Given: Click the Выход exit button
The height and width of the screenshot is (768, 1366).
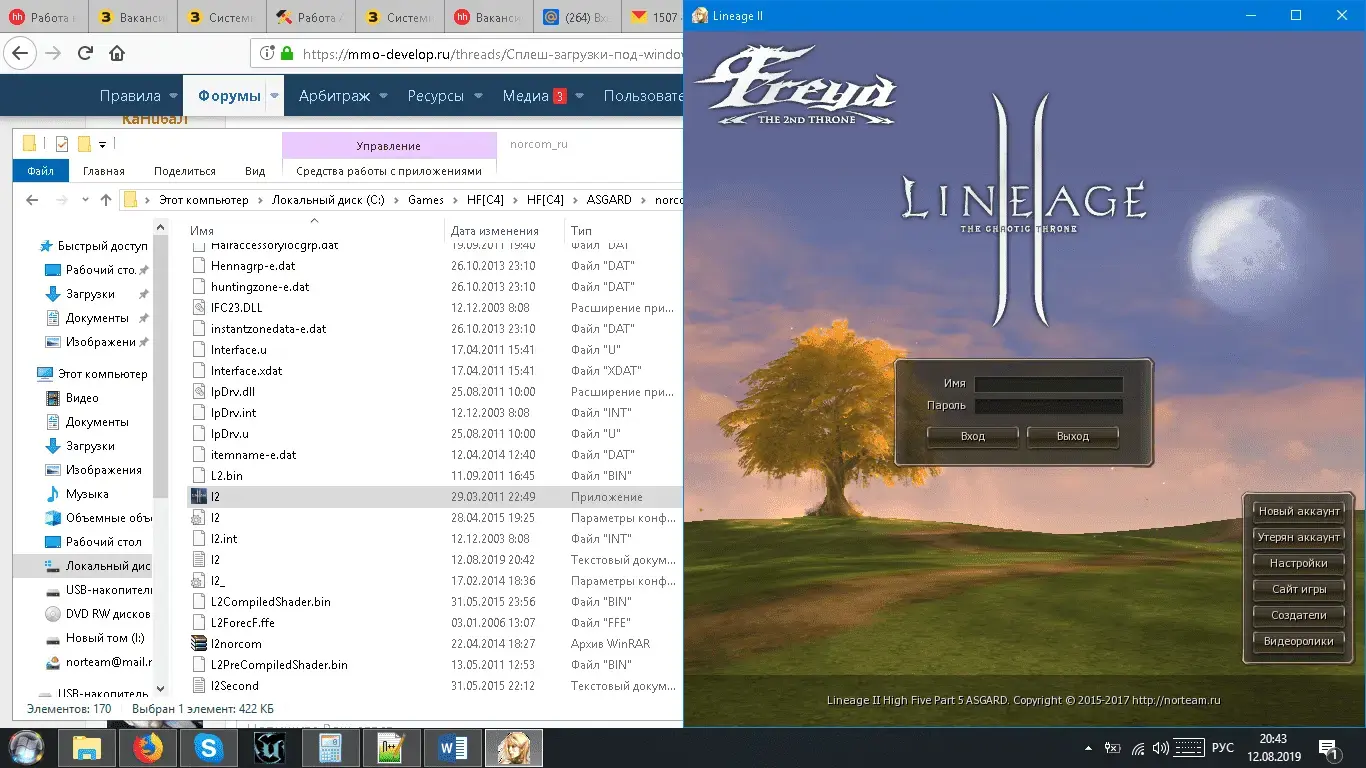Looking at the screenshot, I should coord(1072,436).
